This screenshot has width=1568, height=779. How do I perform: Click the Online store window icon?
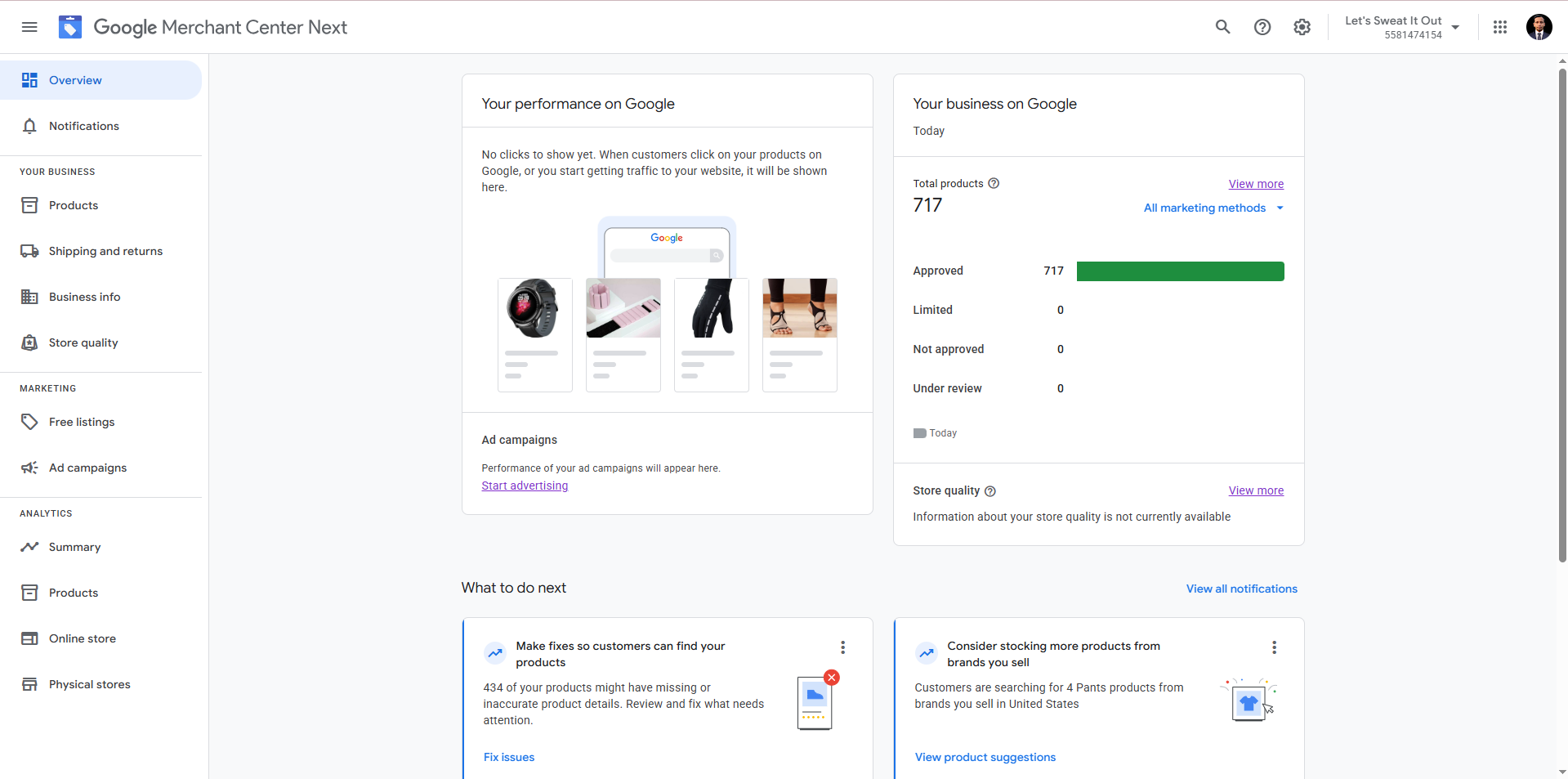point(29,638)
